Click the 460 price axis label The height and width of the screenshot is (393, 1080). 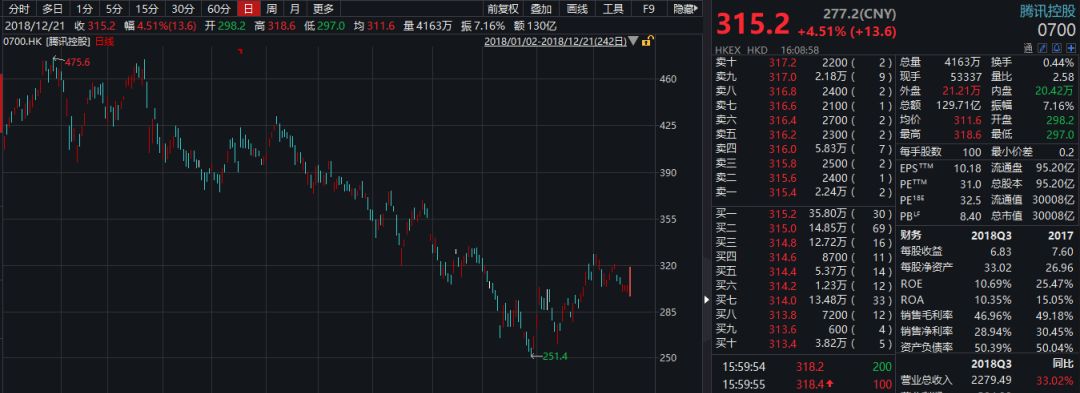tap(669, 79)
